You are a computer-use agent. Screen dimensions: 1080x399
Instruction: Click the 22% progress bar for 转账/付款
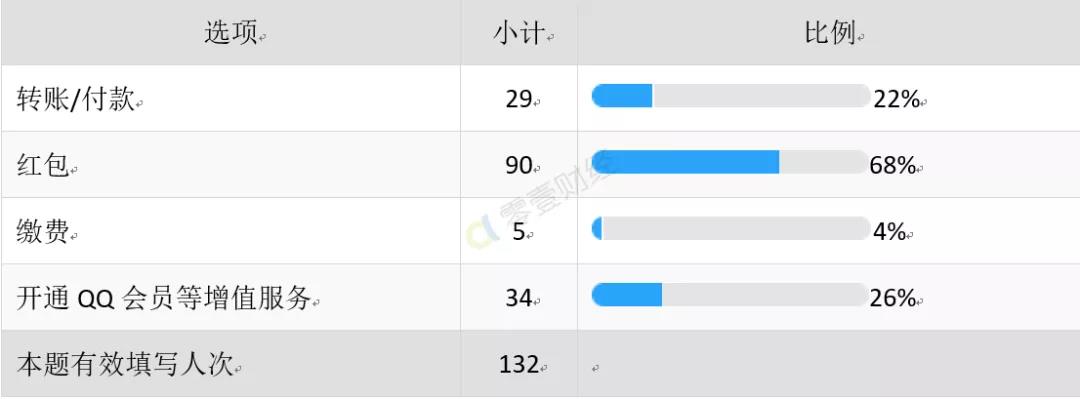point(731,96)
